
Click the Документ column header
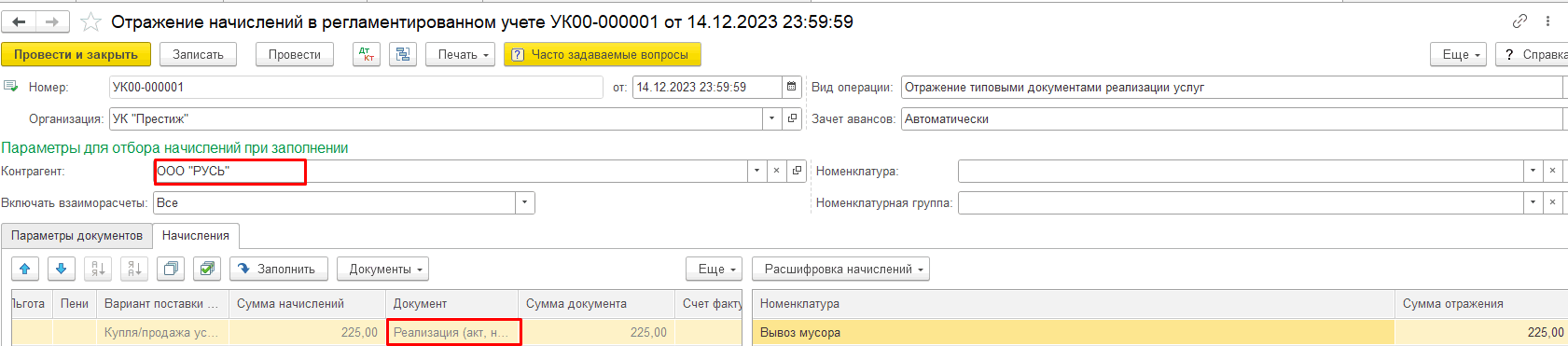point(451,303)
